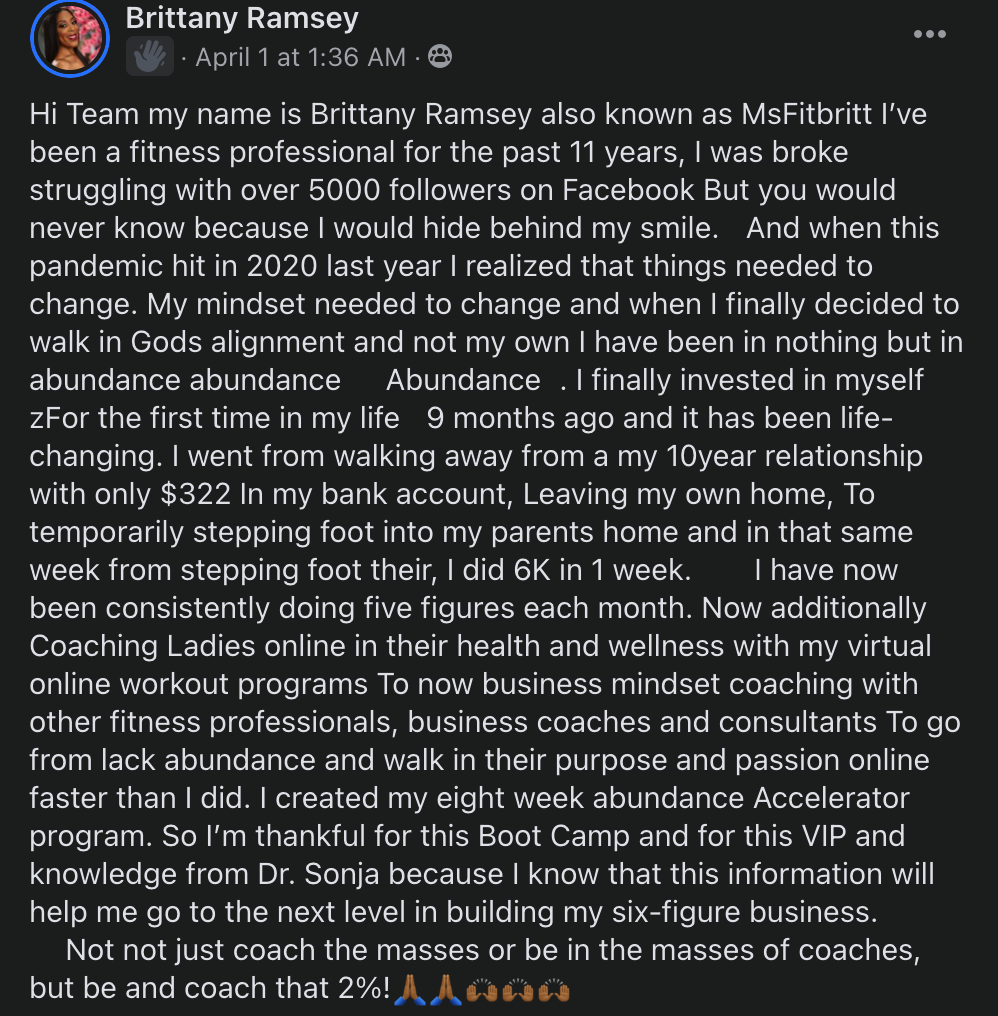998x1016 pixels.
Task: Open the post via April 1 timestamp
Action: pos(300,57)
